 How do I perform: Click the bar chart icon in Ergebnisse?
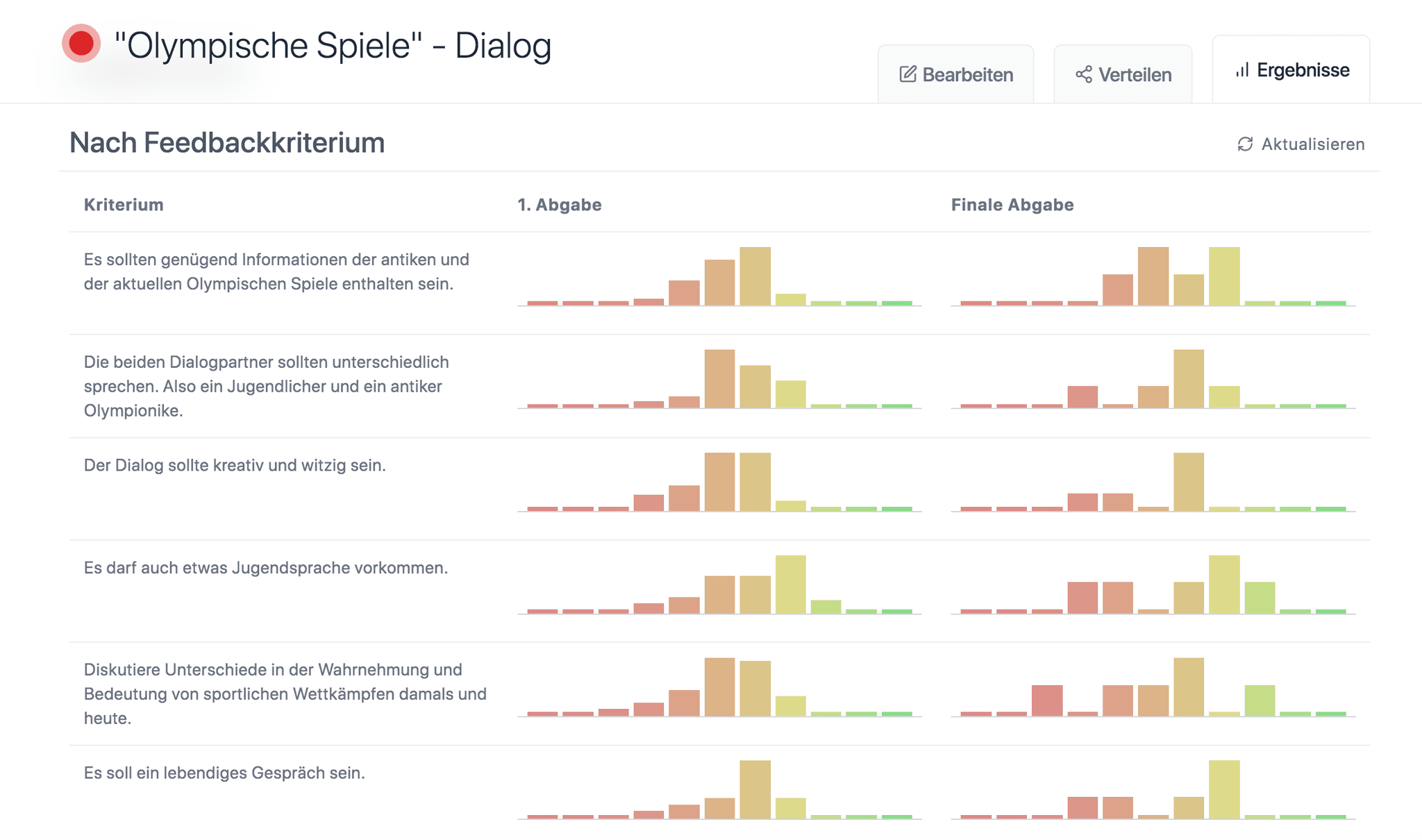tap(1242, 70)
